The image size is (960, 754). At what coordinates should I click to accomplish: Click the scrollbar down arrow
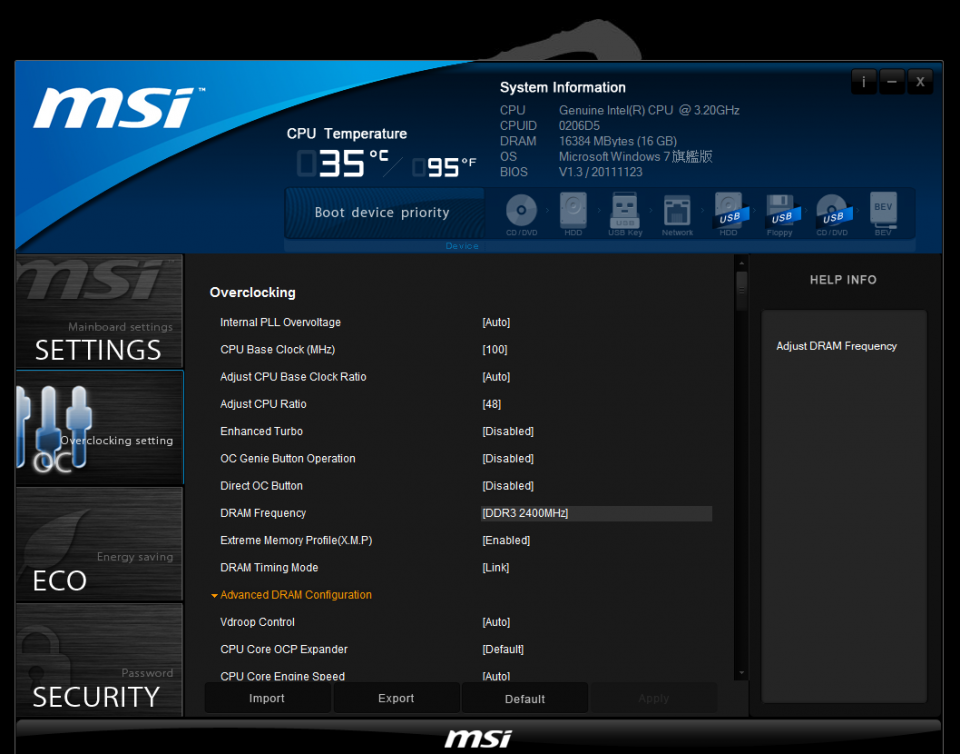(x=741, y=672)
